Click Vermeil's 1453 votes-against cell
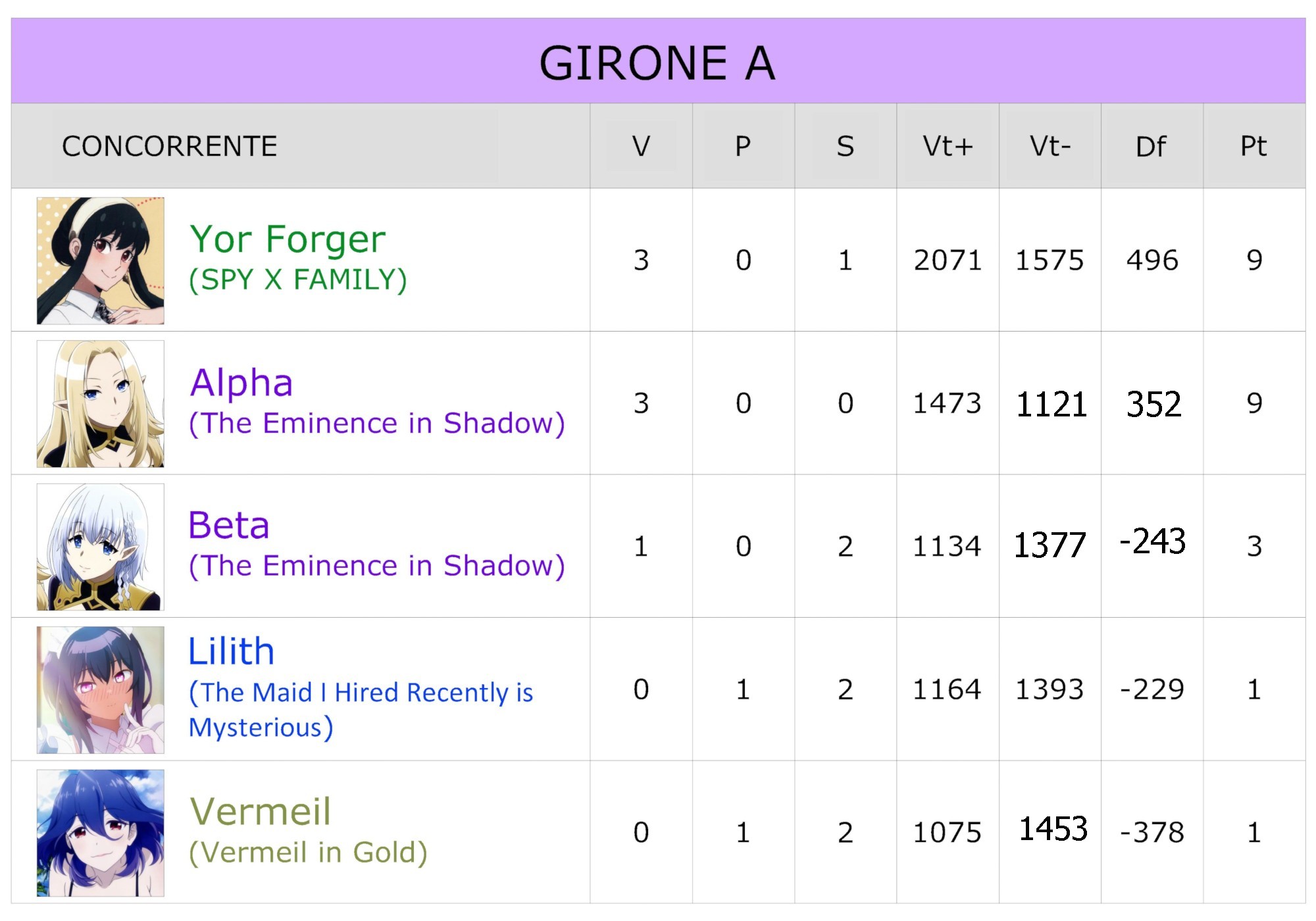This screenshot has width=1316, height=921. pyautogui.click(x=1053, y=829)
